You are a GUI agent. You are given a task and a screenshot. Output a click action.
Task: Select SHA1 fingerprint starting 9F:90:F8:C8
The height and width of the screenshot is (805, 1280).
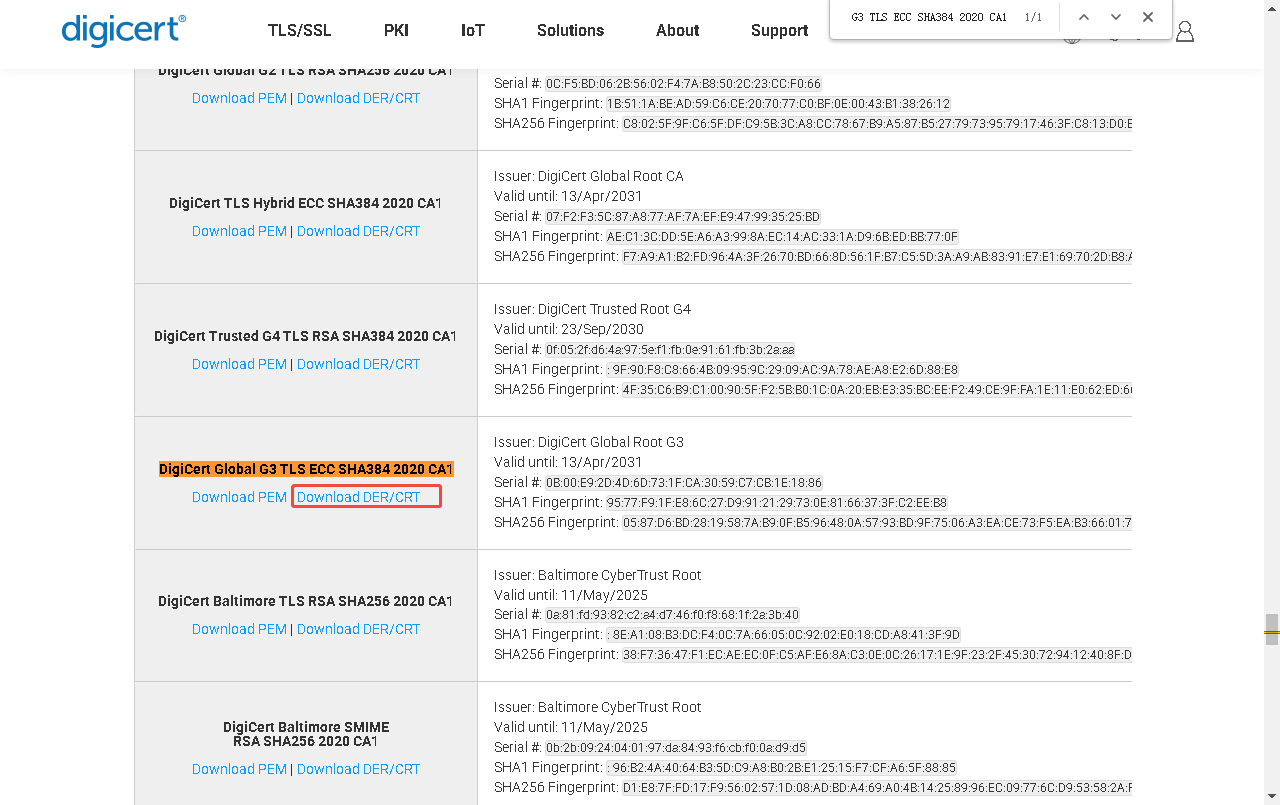pos(782,369)
